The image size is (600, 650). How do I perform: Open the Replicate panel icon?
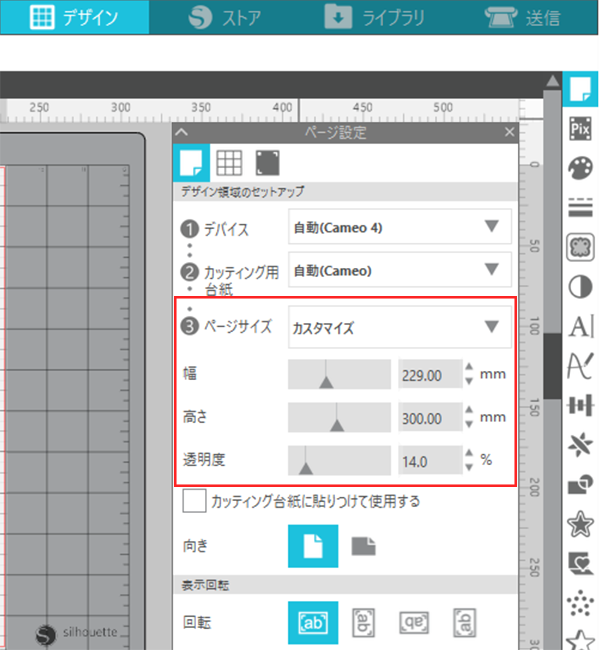click(x=580, y=444)
